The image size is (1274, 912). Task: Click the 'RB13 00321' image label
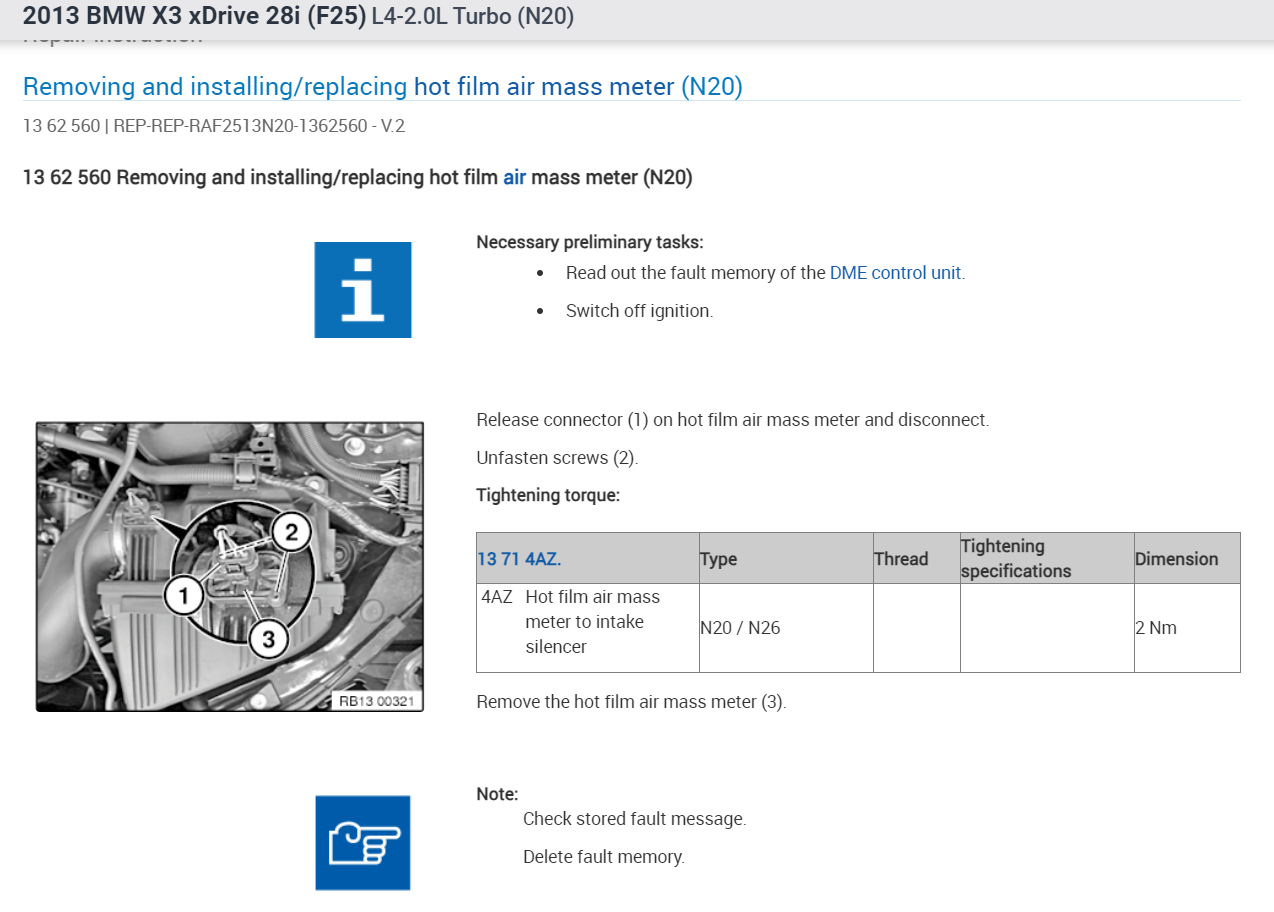coord(375,701)
